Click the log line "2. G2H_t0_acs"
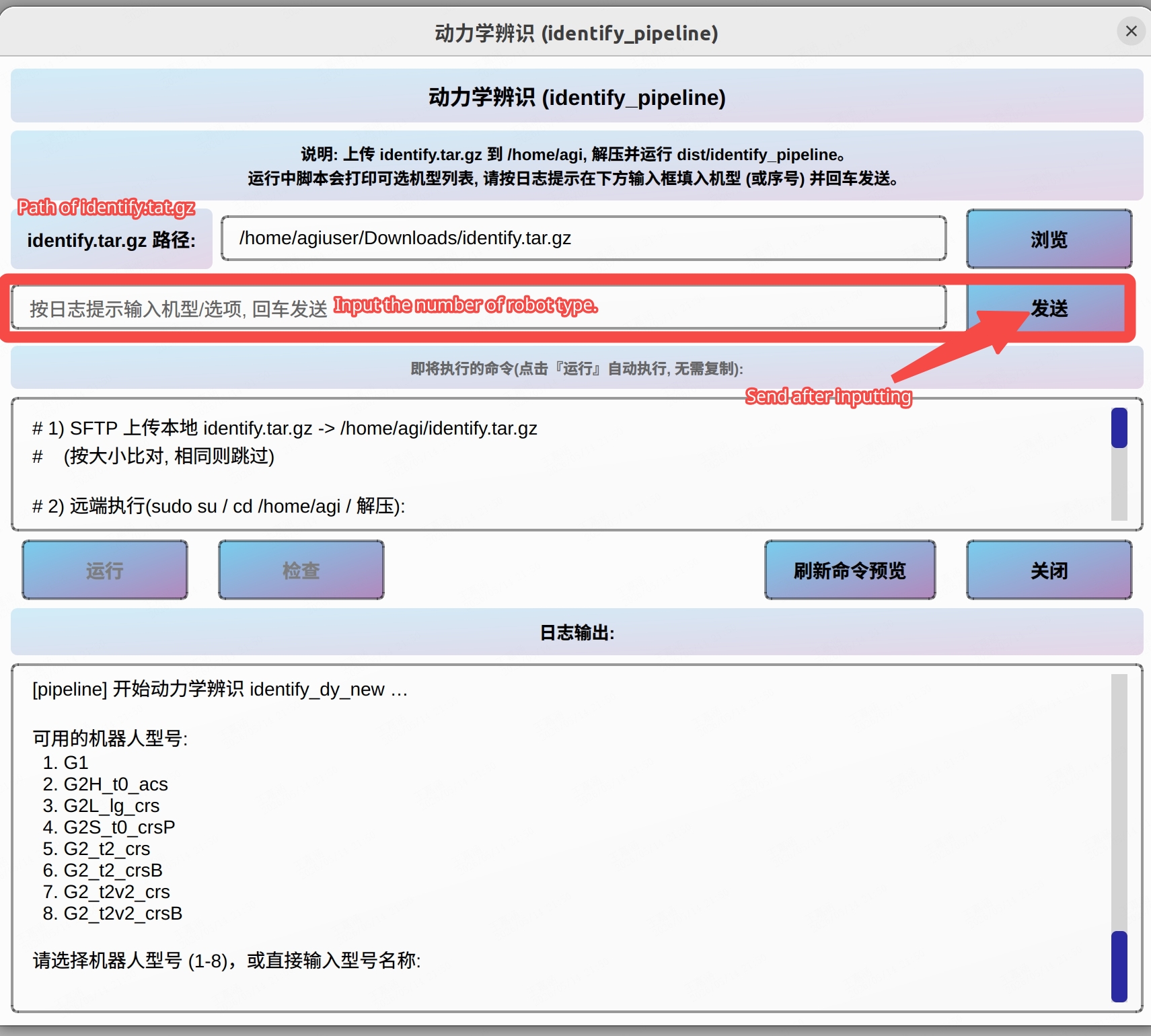This screenshot has height=1036, width=1151. click(105, 784)
